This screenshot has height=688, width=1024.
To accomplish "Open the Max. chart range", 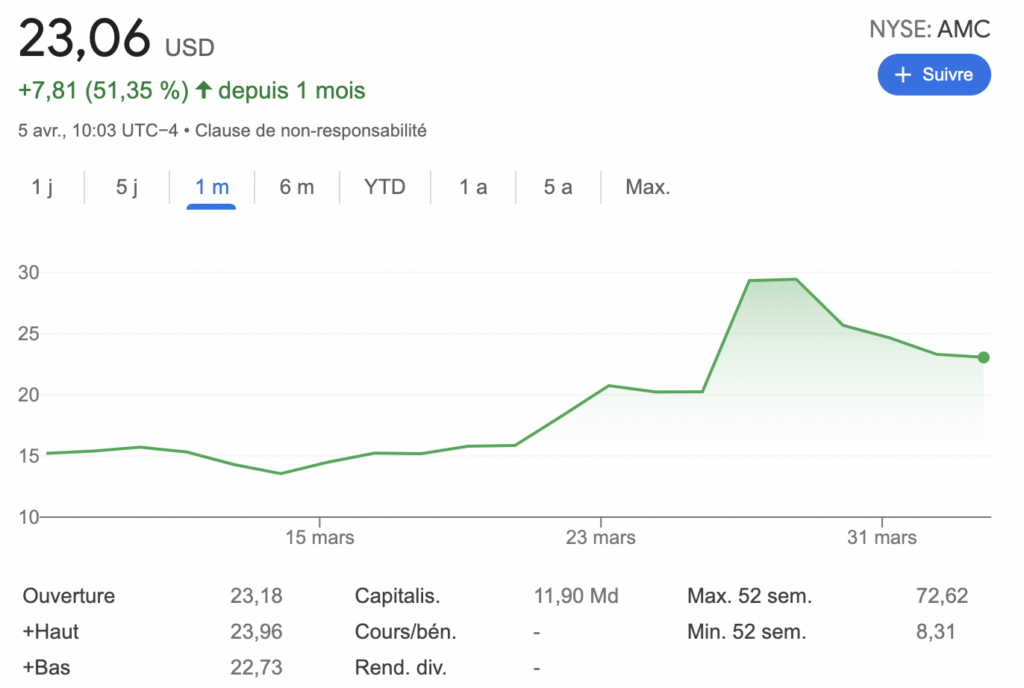I will [x=647, y=187].
